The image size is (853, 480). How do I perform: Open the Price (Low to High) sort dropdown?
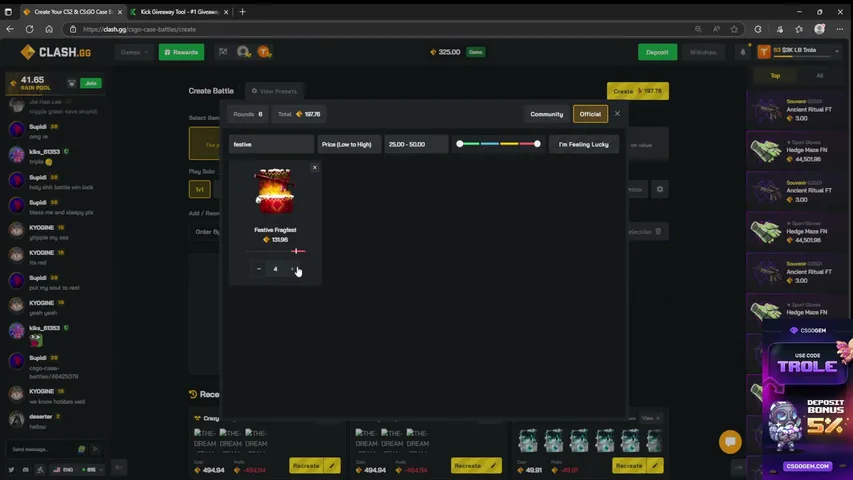click(349, 144)
